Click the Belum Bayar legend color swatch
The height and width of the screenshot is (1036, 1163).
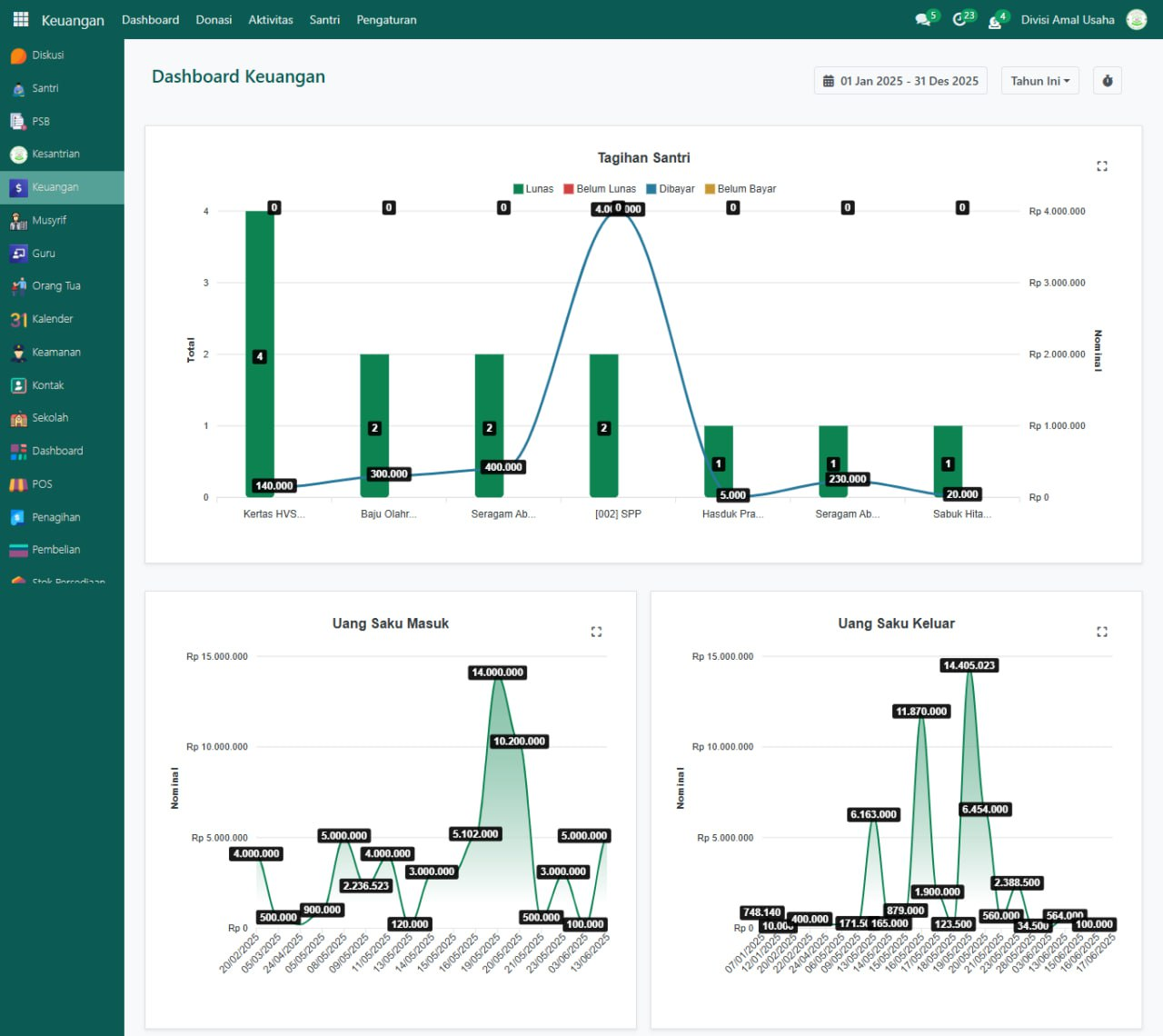[710, 189]
